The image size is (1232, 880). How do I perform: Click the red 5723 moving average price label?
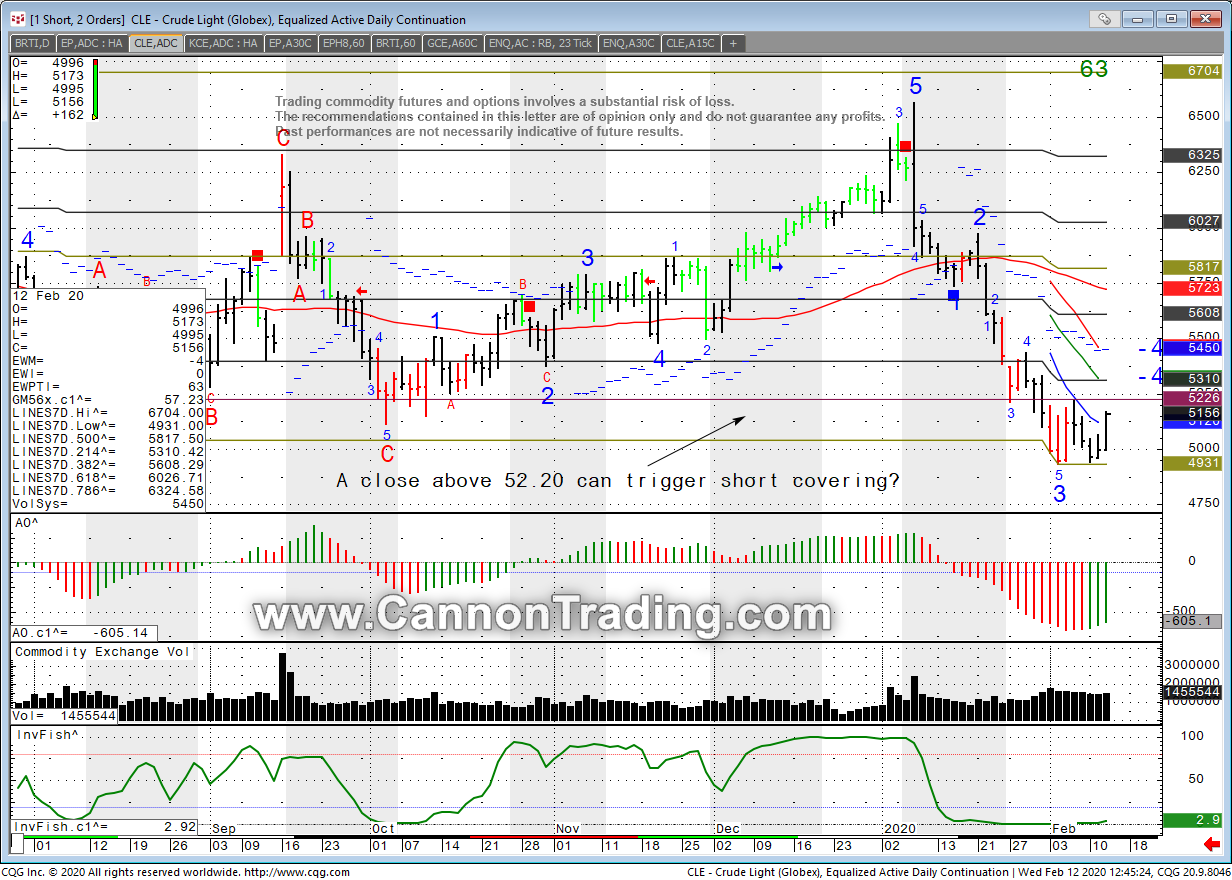pos(1190,287)
